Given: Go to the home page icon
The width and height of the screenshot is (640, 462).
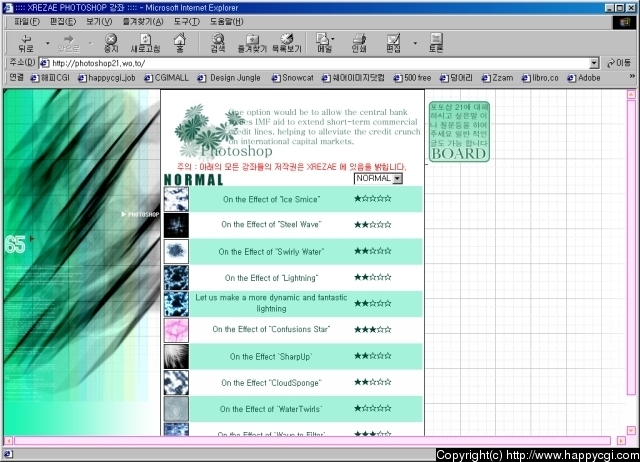Looking at the screenshot, I should coord(180,43).
